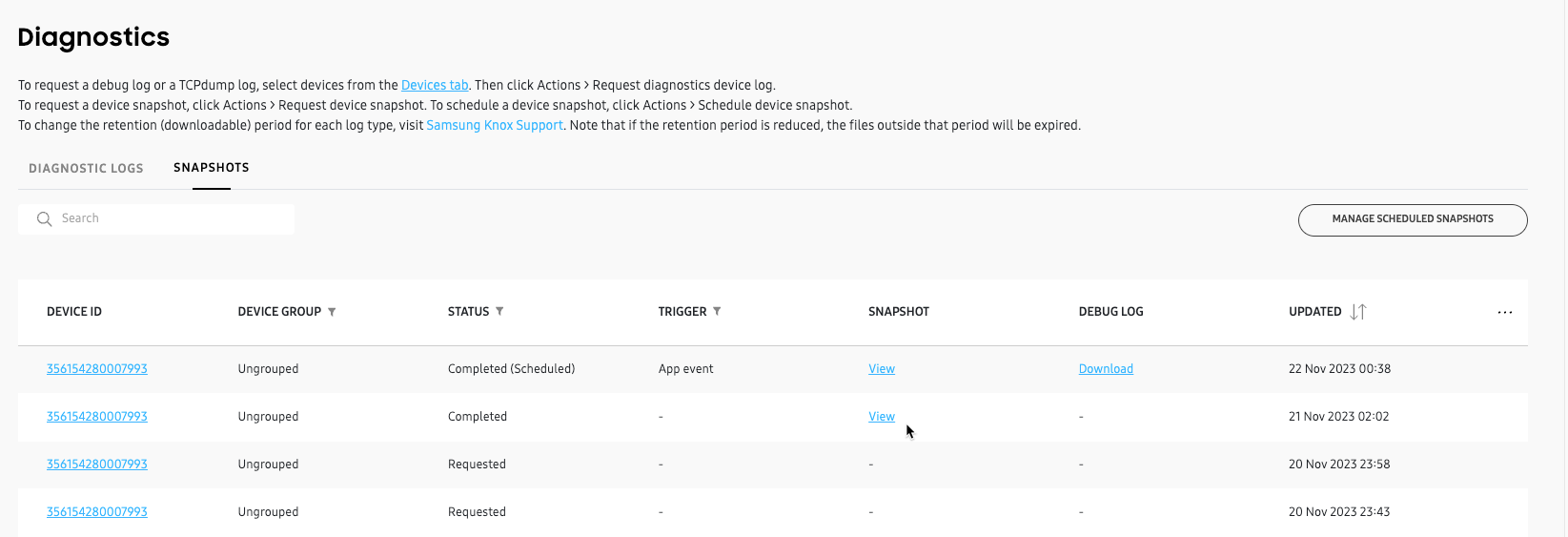Select the '20 Nov 2023 23:58' timestamp
The width and height of the screenshot is (1568, 537).
click(1339, 465)
